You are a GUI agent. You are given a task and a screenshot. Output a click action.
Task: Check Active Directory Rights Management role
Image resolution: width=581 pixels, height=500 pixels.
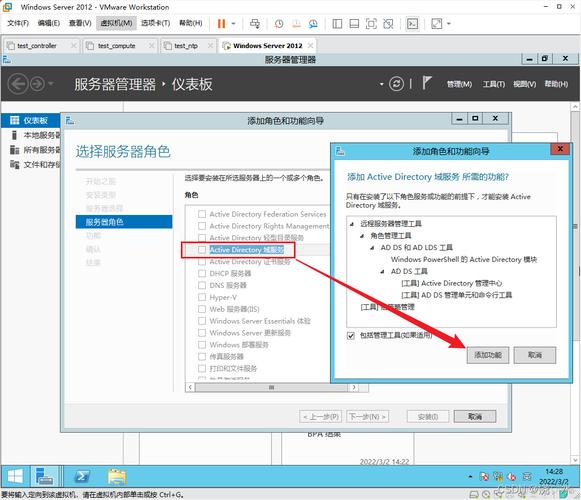pyautogui.click(x=202, y=226)
